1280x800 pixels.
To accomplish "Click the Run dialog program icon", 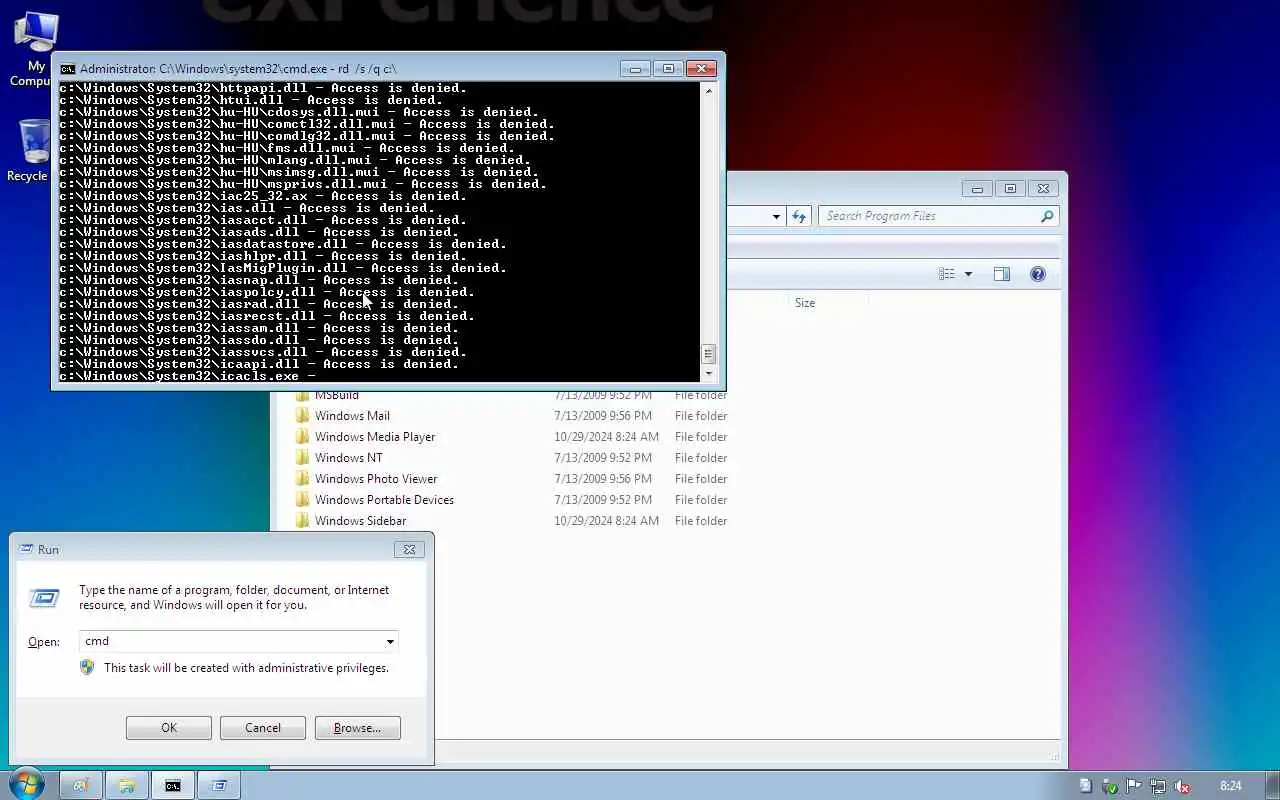I will [44, 598].
